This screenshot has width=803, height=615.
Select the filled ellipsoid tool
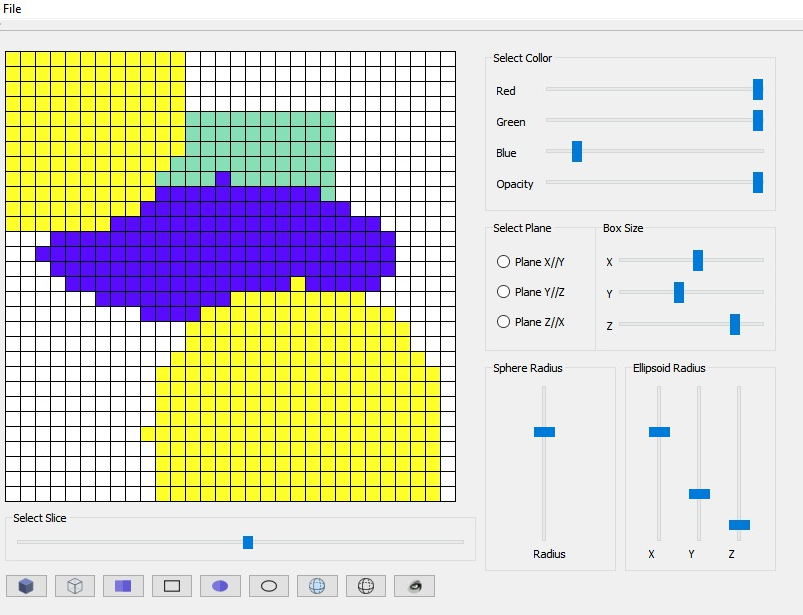coord(219,586)
